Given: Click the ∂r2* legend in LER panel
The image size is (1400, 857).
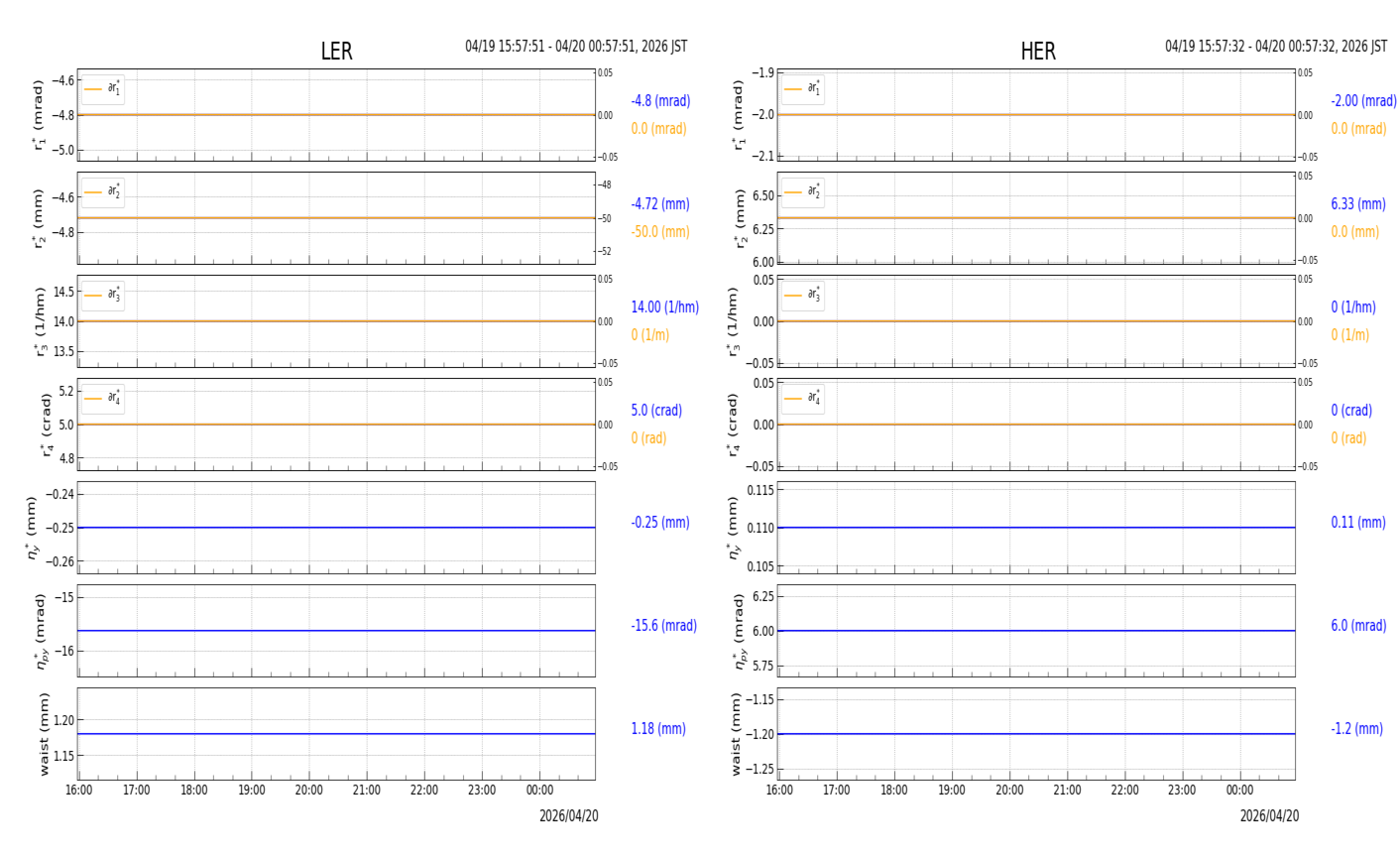Looking at the screenshot, I should [x=103, y=192].
